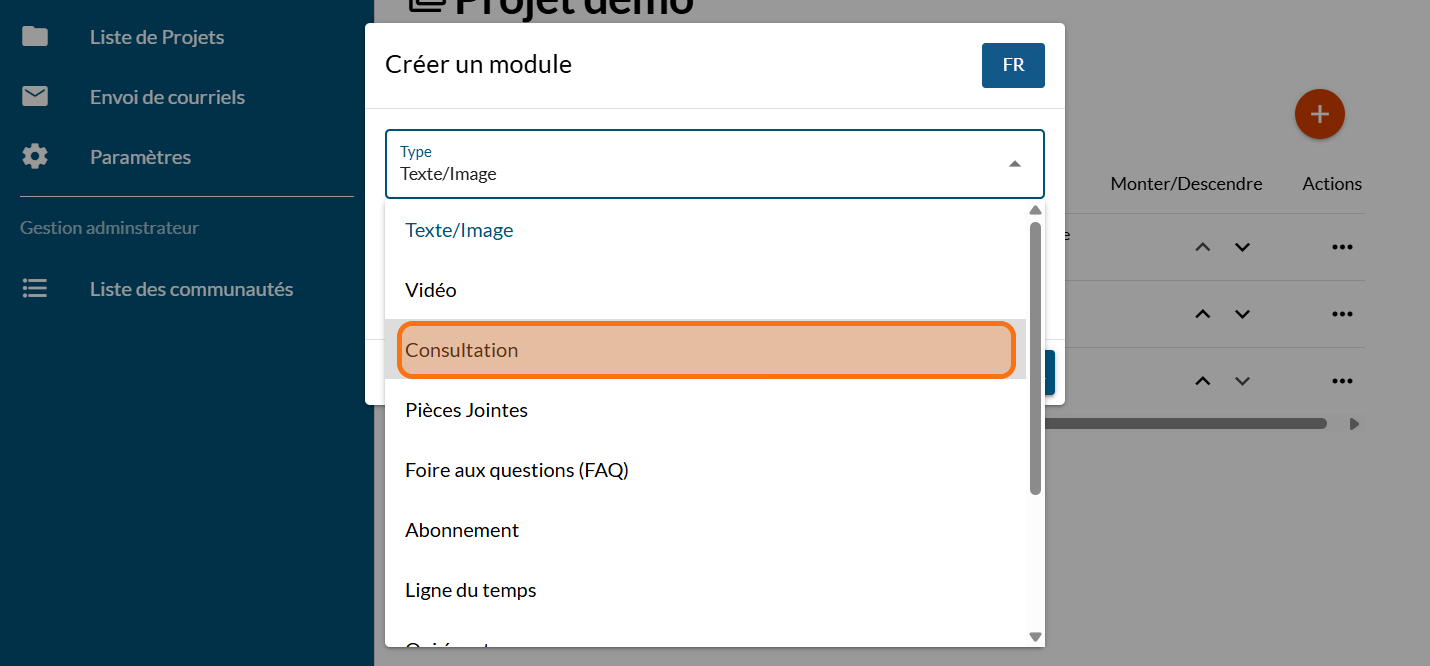This screenshot has height=666, width=1430.
Task: Move the third row module up
Action: coord(1203,381)
